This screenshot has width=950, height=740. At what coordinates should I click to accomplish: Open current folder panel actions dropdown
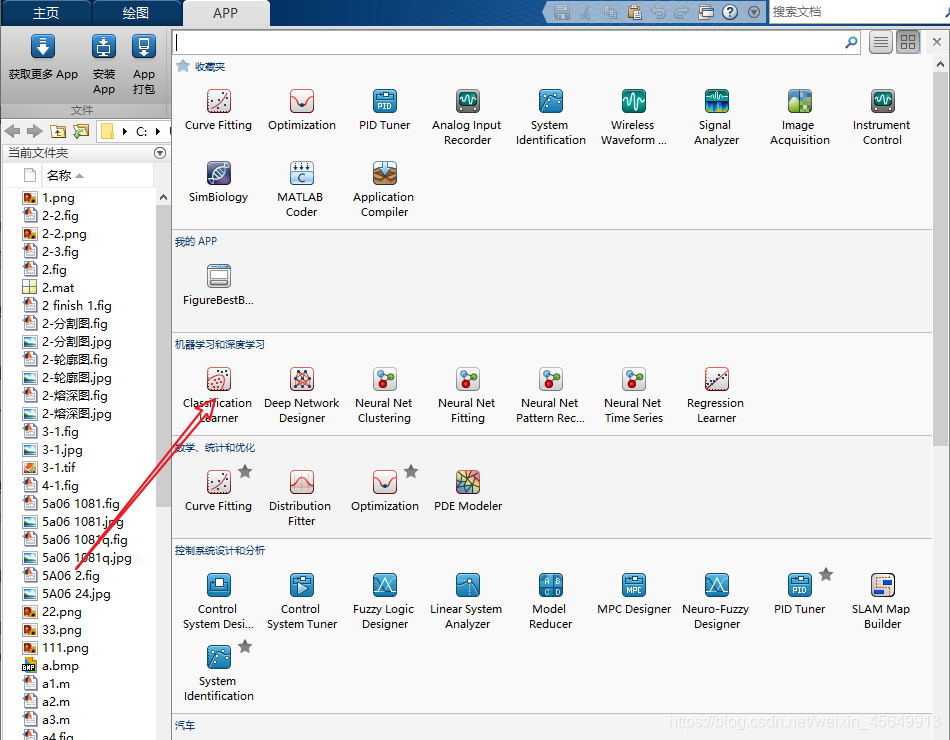click(x=160, y=153)
